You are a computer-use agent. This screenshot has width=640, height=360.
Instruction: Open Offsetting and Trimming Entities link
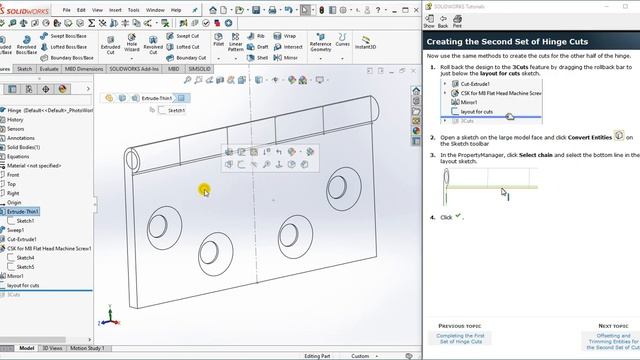tap(613, 341)
